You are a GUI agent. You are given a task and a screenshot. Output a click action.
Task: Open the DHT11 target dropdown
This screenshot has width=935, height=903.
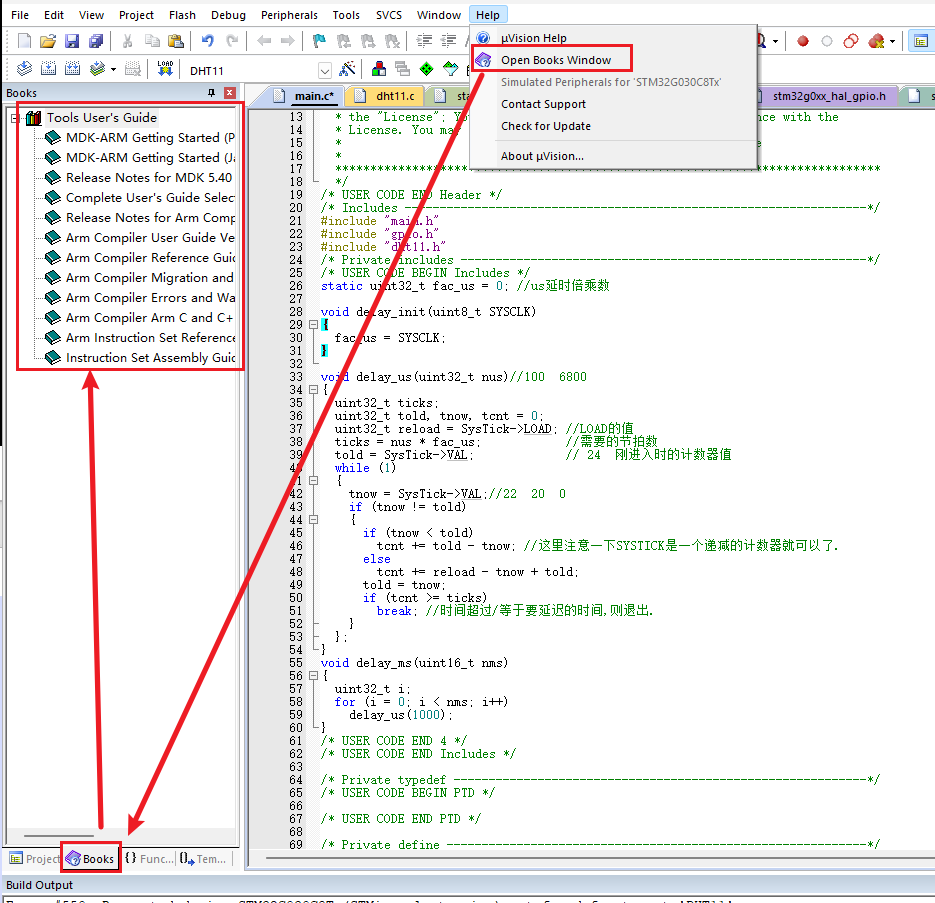pos(324,70)
